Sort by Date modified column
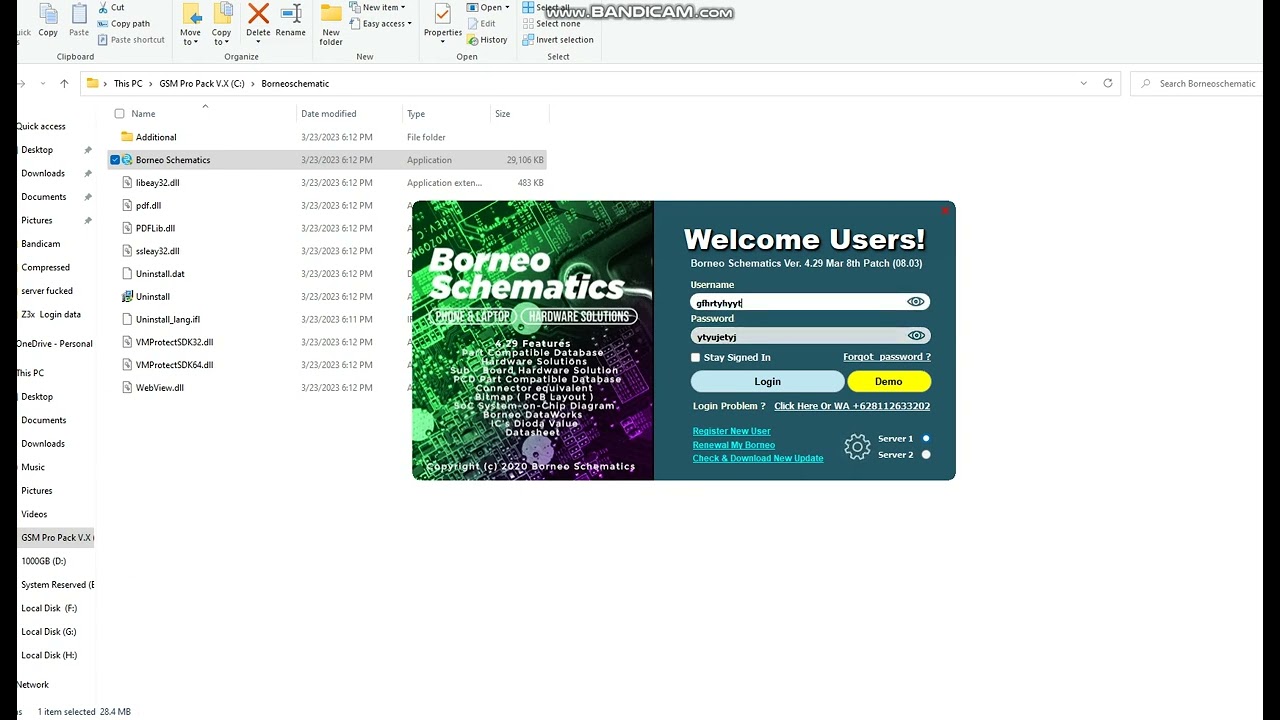Viewport: 1280px width, 720px height. [x=328, y=114]
